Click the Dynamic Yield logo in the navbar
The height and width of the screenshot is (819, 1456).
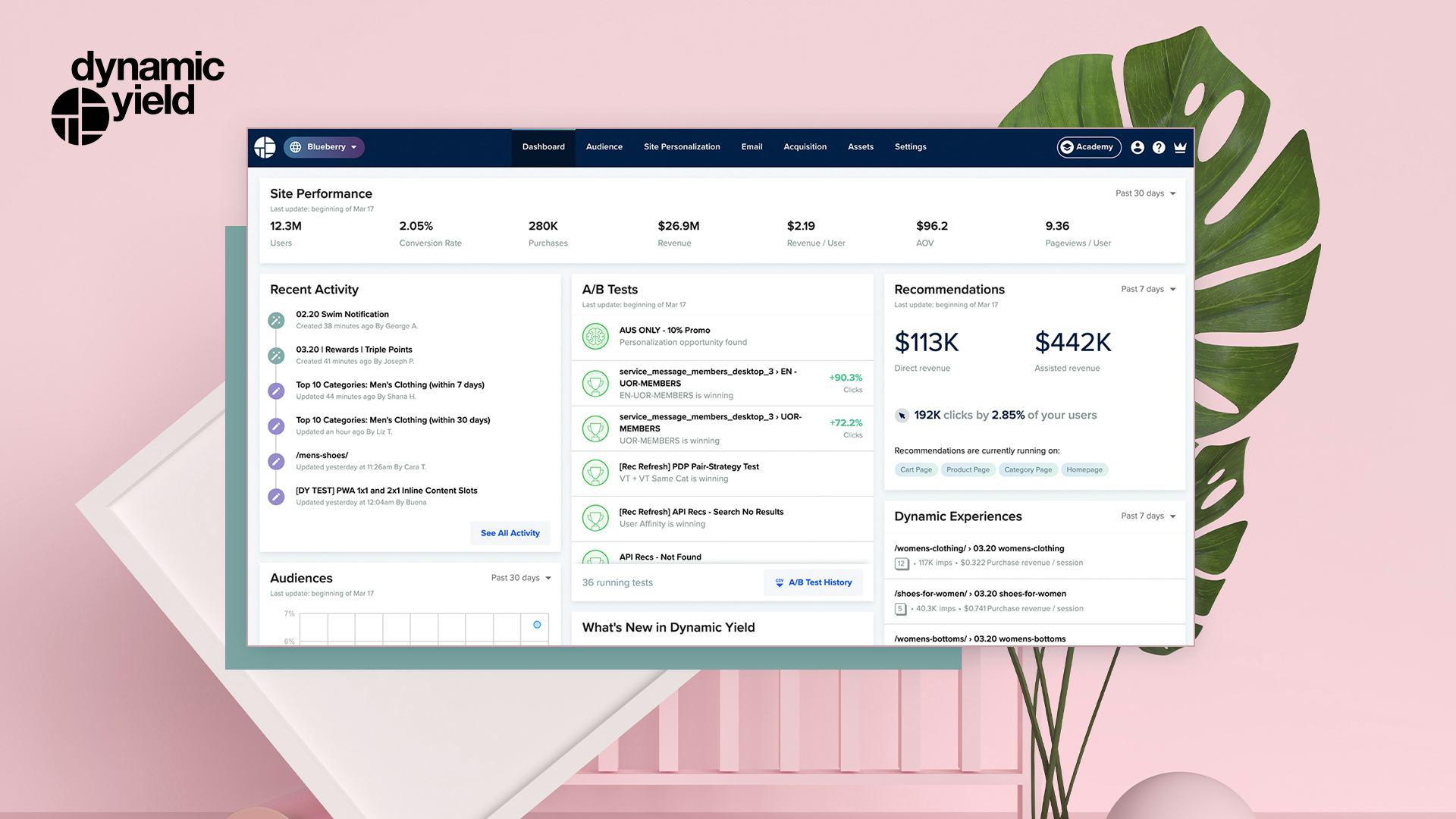tap(265, 147)
